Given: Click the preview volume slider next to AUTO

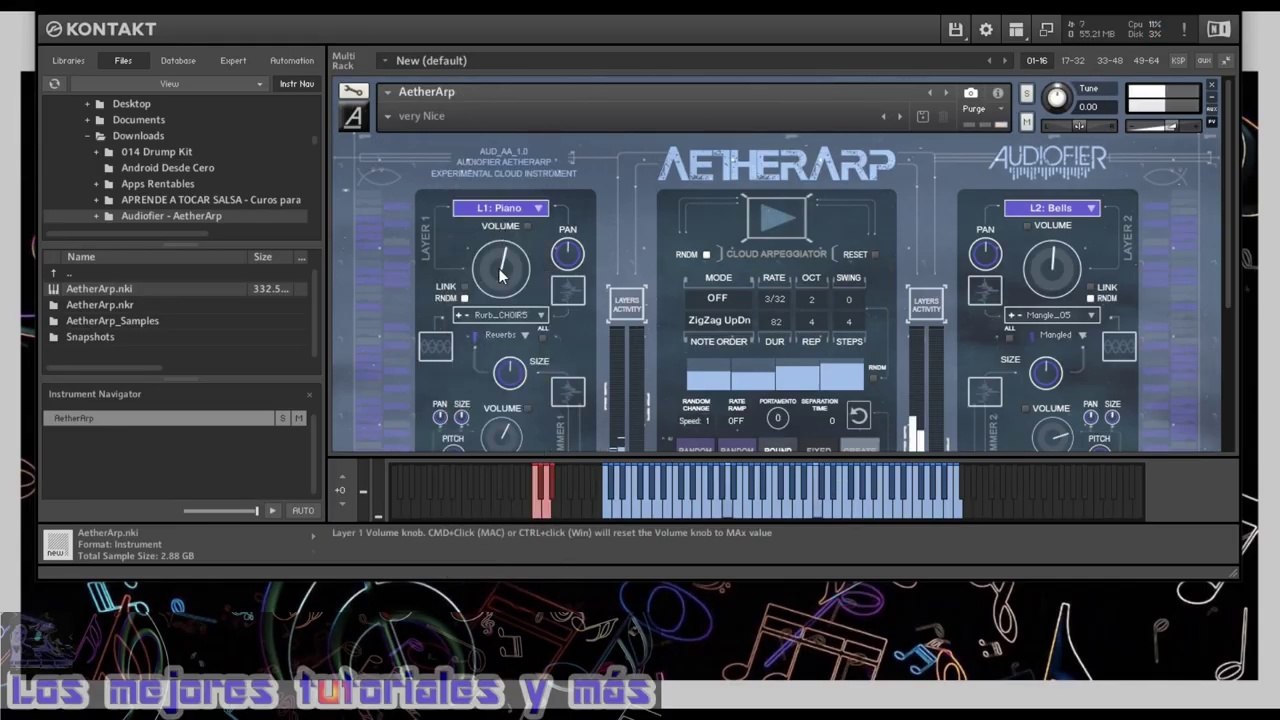Looking at the screenshot, I should pyautogui.click(x=221, y=511).
